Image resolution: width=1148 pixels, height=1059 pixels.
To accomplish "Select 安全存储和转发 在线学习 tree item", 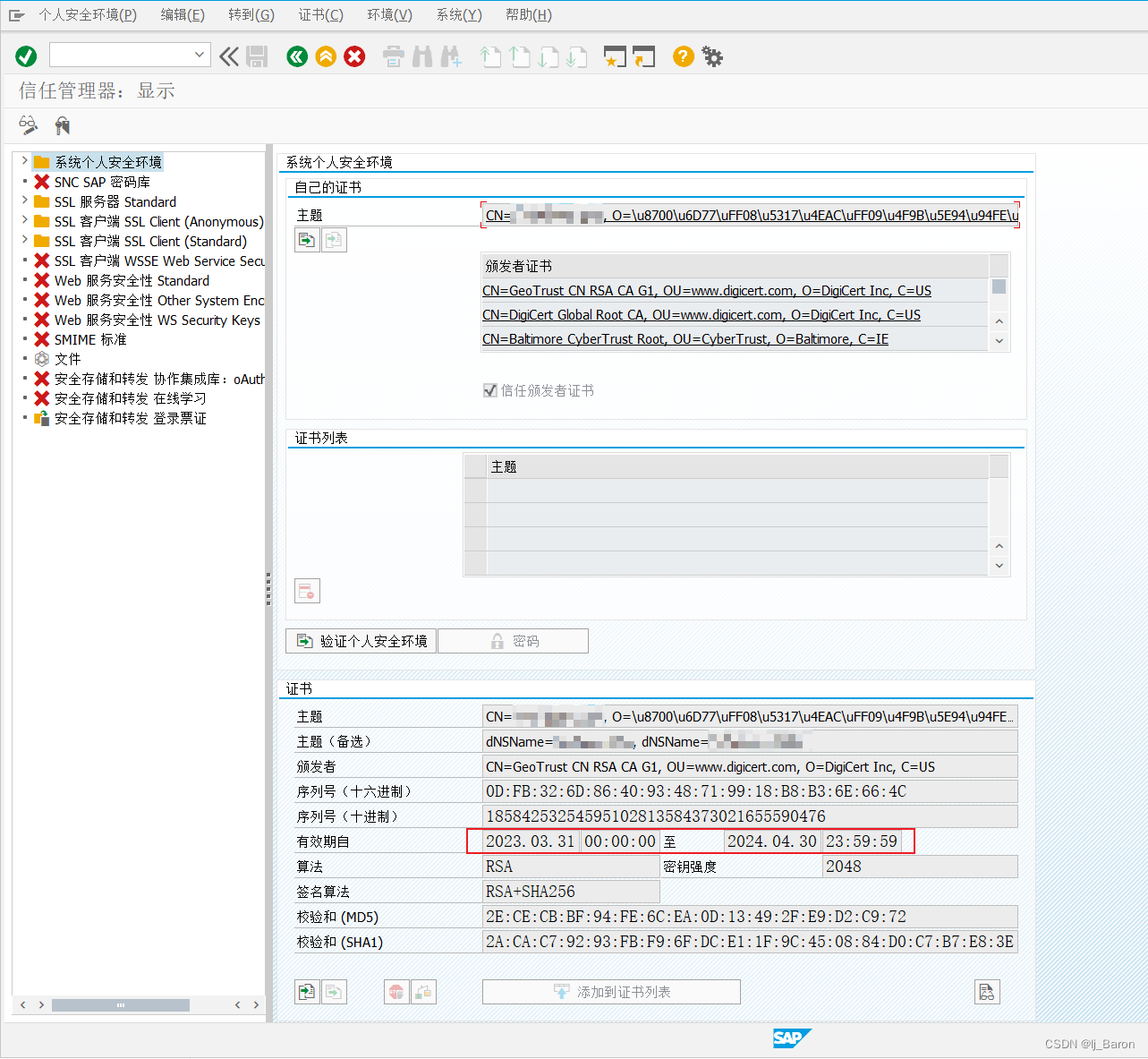I will 130,398.
